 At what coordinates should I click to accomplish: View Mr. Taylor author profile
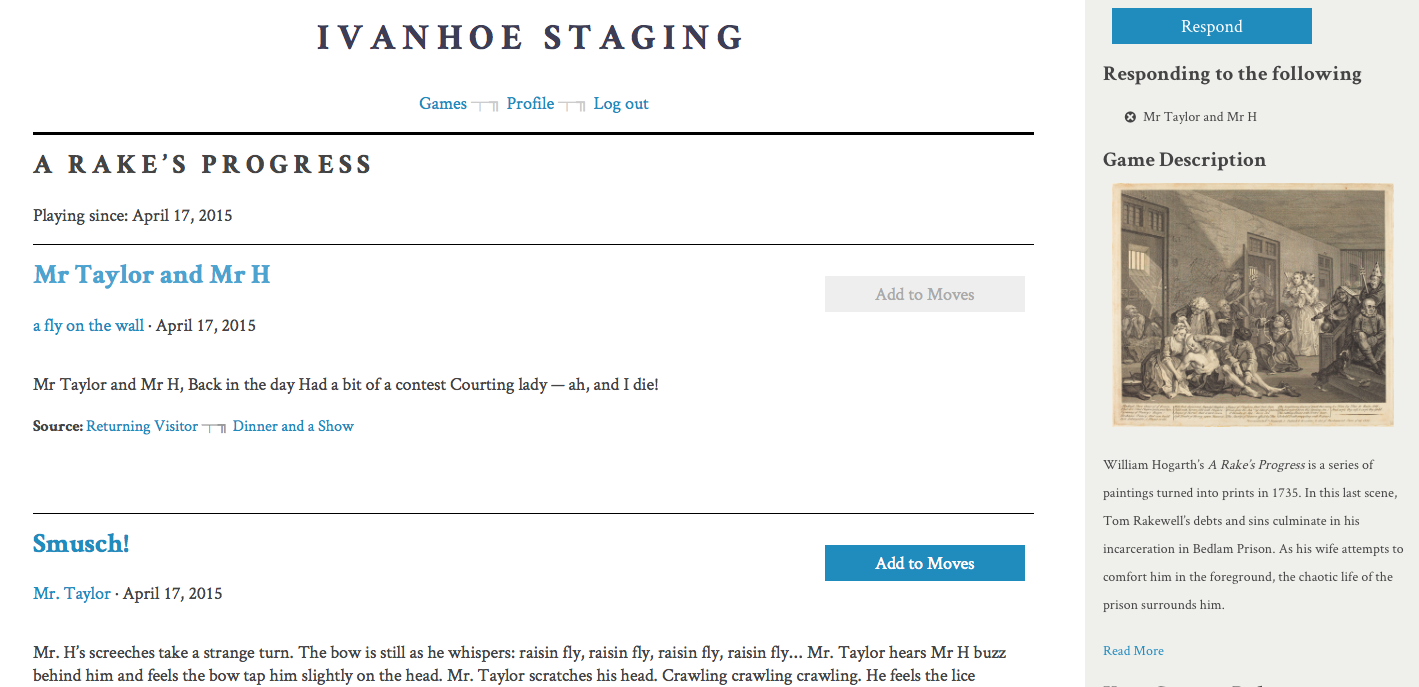[72, 594]
